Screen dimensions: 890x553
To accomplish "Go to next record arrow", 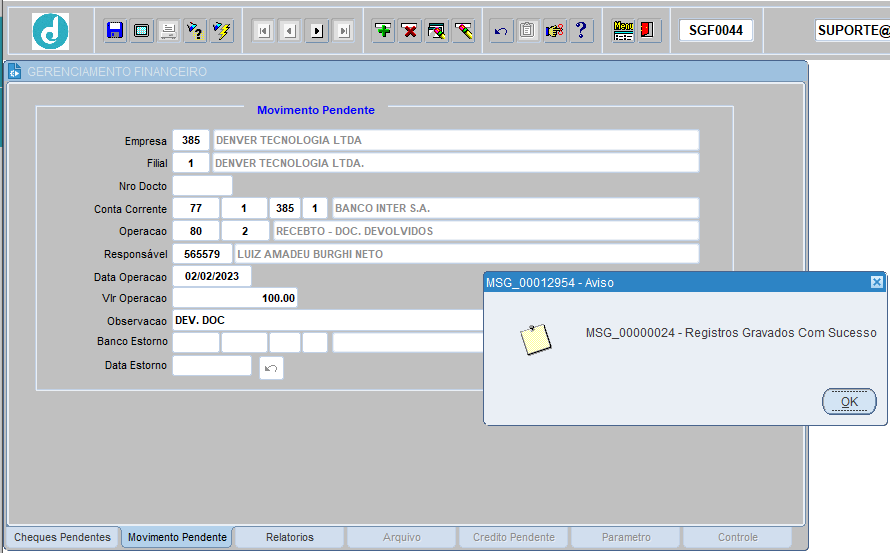I will pyautogui.click(x=317, y=31).
